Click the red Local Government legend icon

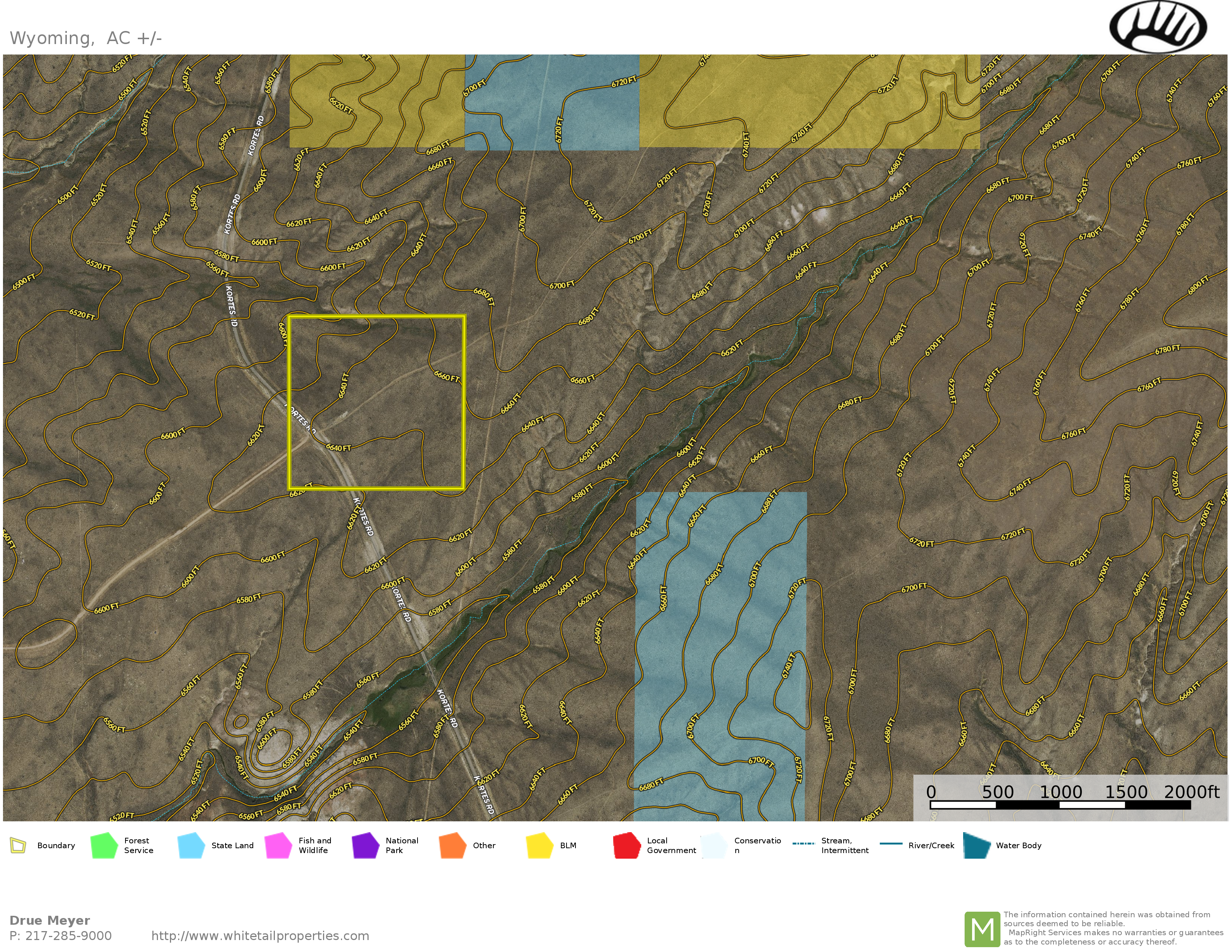[x=627, y=845]
